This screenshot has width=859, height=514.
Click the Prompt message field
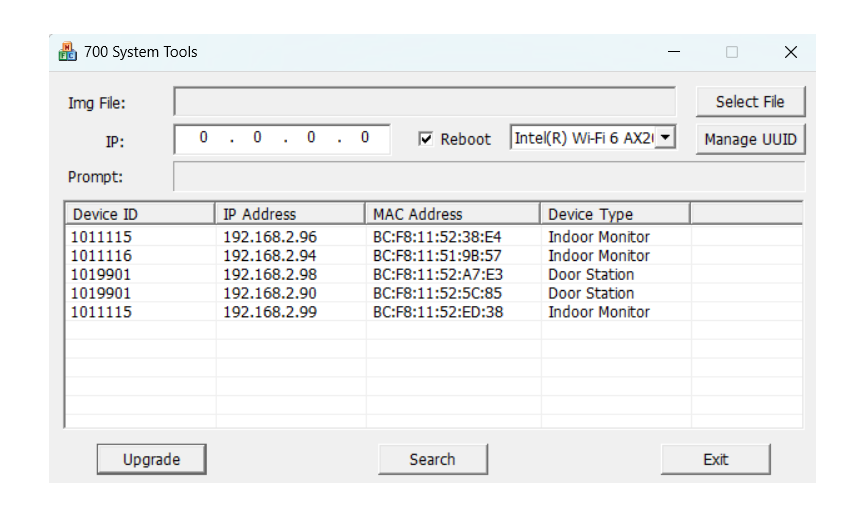click(x=489, y=176)
